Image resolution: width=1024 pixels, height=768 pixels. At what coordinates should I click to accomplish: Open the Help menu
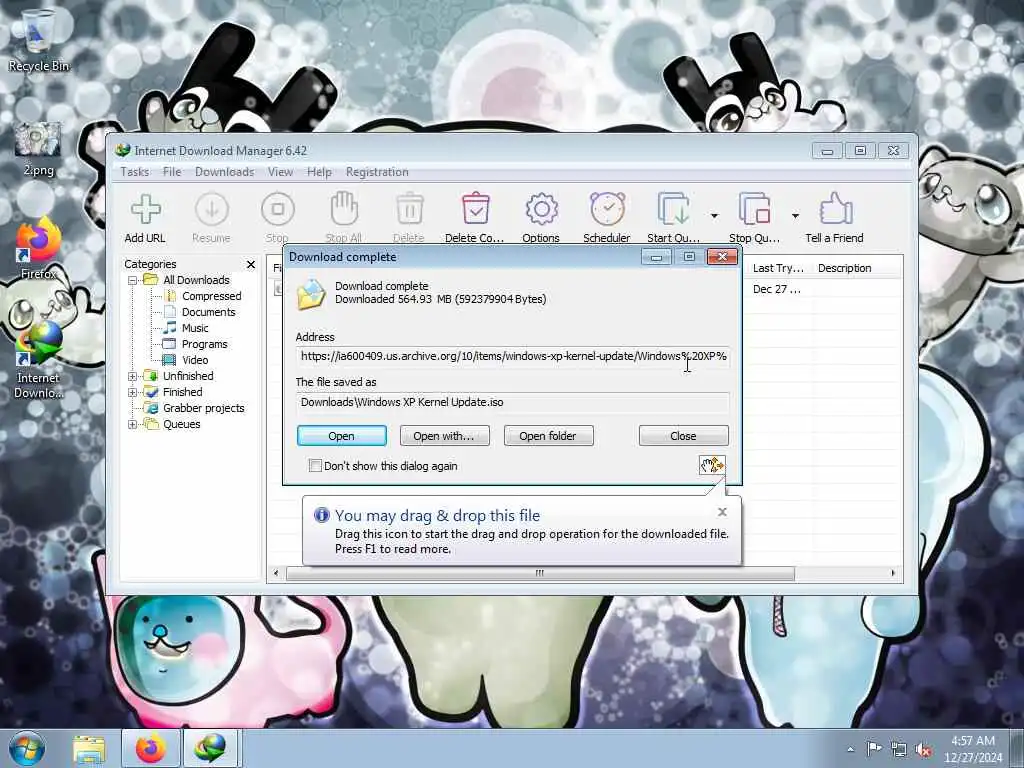coord(319,172)
